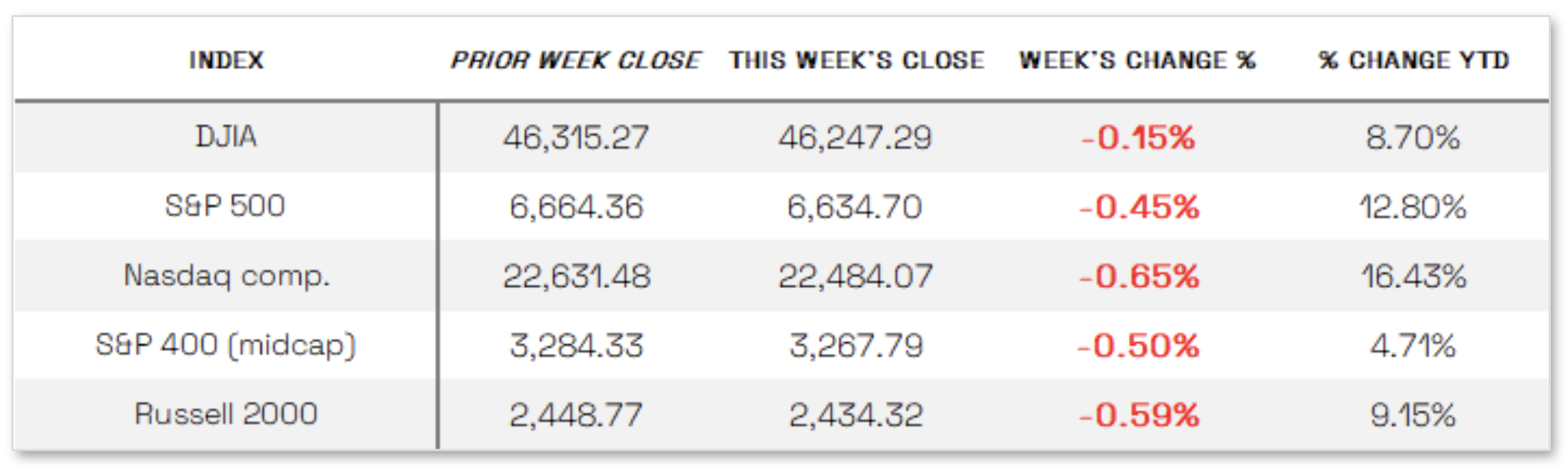Screen dimensions: 1568x475
Task: Select the red -0.15% DJIA weekly change
Action: 1138,137
